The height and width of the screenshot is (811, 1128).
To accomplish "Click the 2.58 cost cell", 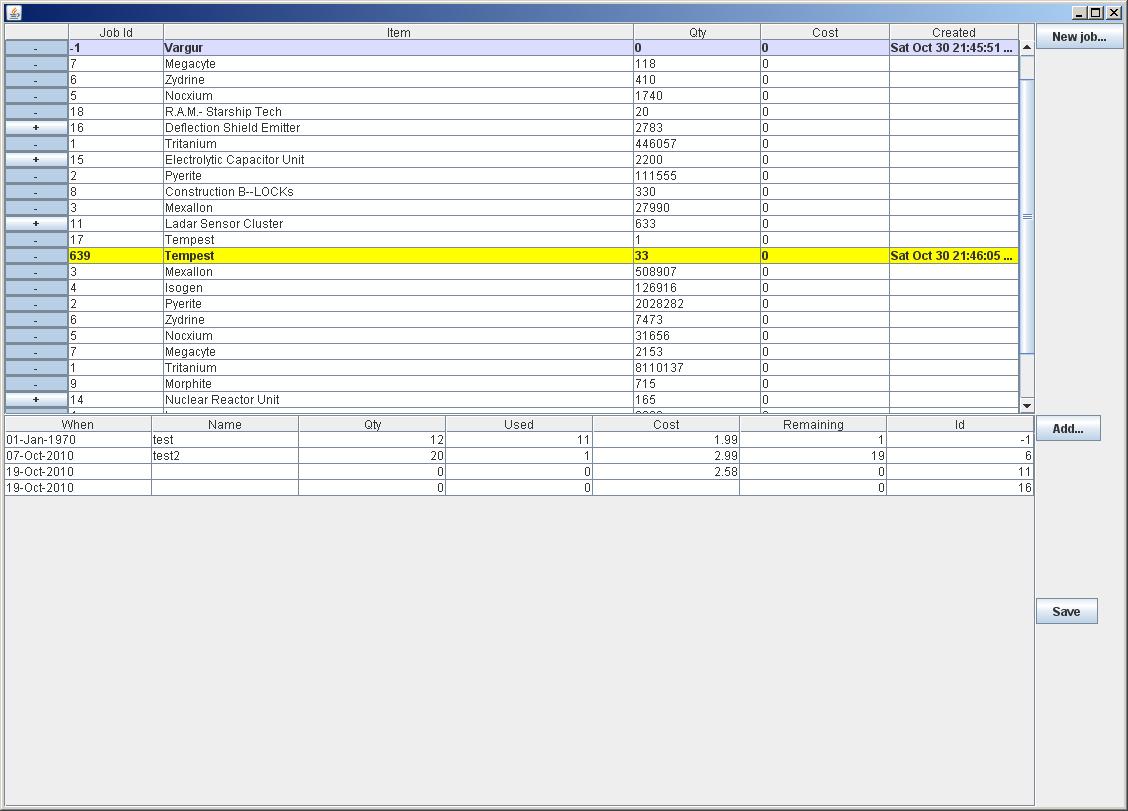I will click(665, 471).
